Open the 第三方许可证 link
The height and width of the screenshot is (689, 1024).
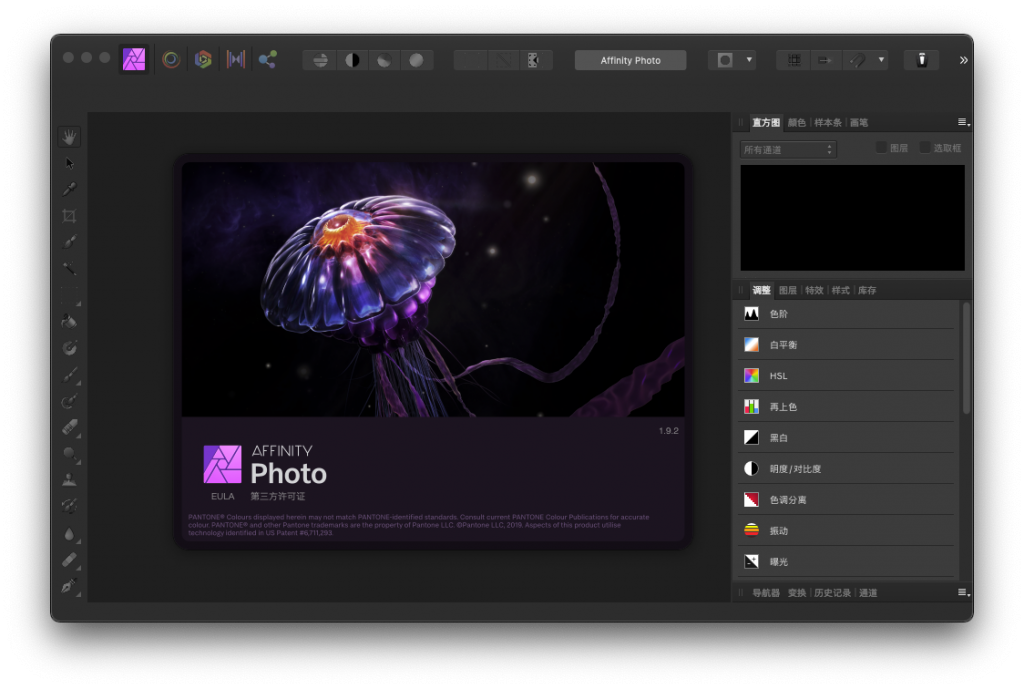click(x=278, y=496)
